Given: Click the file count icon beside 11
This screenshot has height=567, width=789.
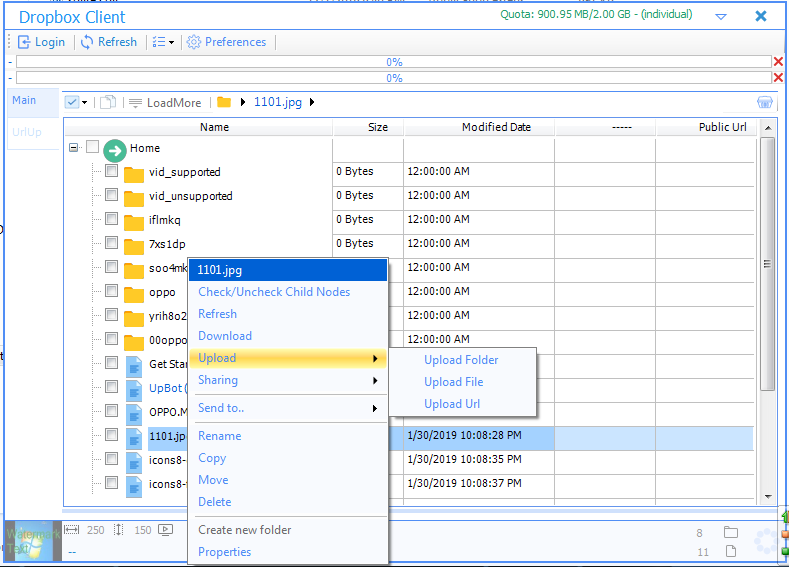Looking at the screenshot, I should click(x=731, y=551).
